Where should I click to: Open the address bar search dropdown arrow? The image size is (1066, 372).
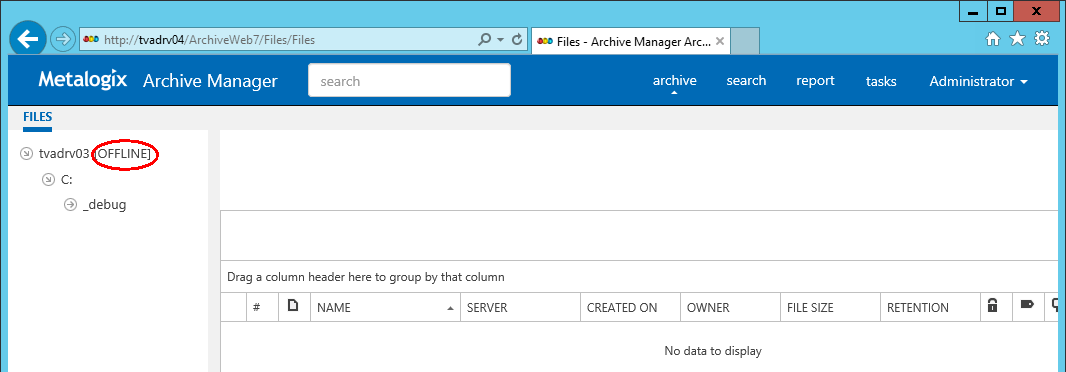coord(500,39)
